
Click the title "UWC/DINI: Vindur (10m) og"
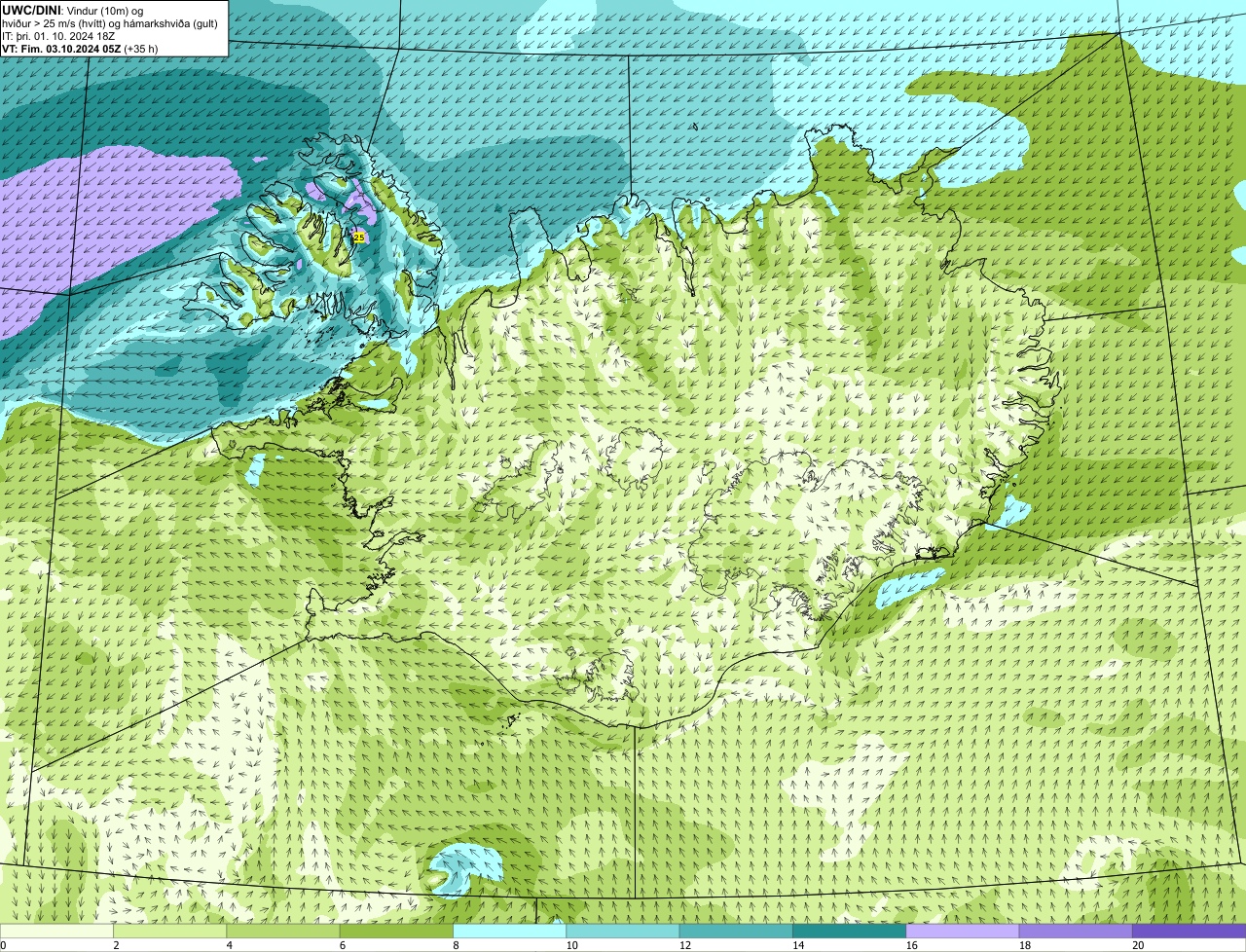(x=73, y=11)
